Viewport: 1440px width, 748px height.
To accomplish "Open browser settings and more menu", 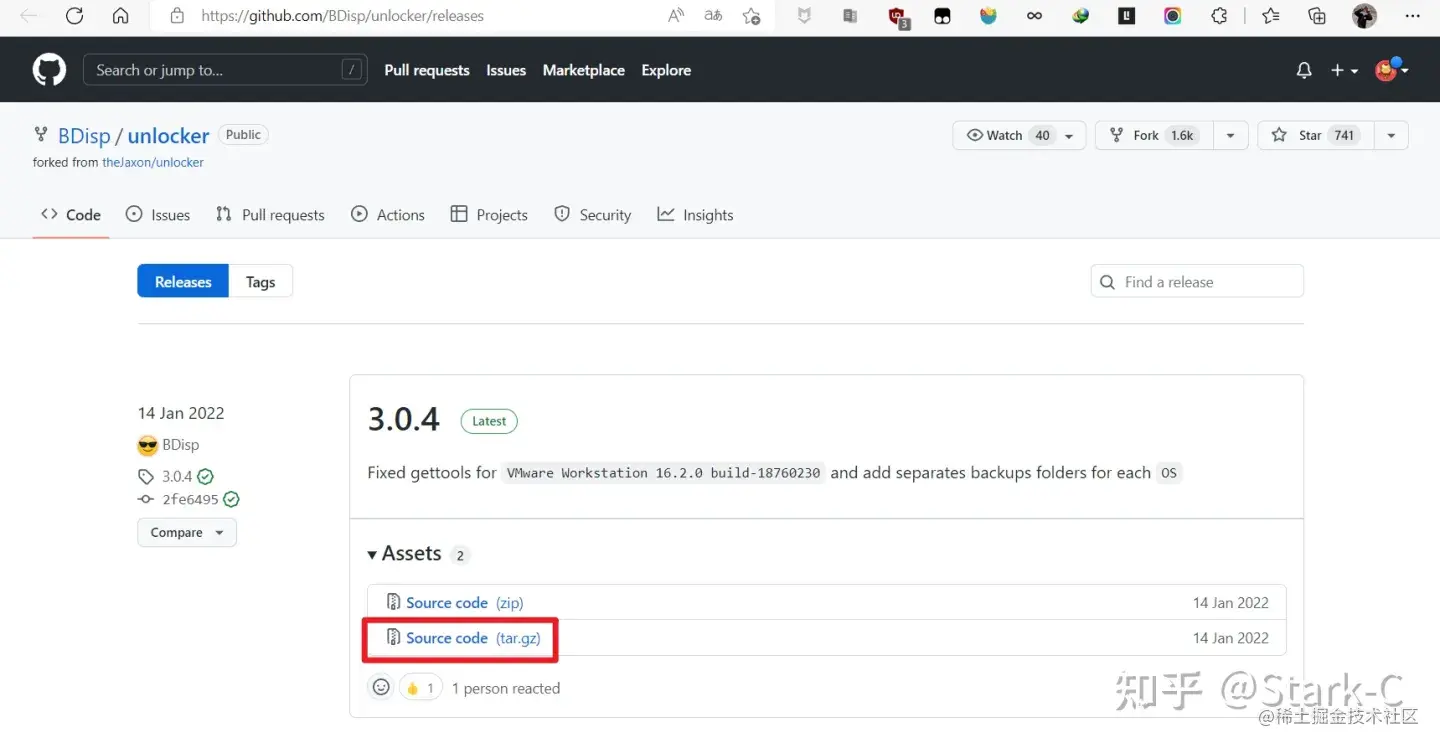I will coord(1413,16).
